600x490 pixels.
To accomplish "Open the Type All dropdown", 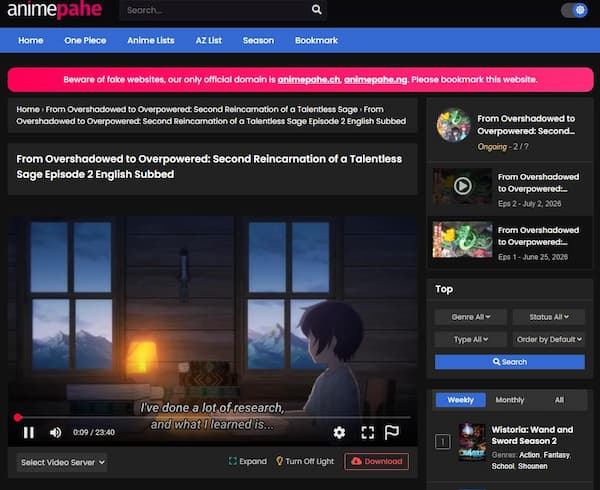I will pos(471,339).
